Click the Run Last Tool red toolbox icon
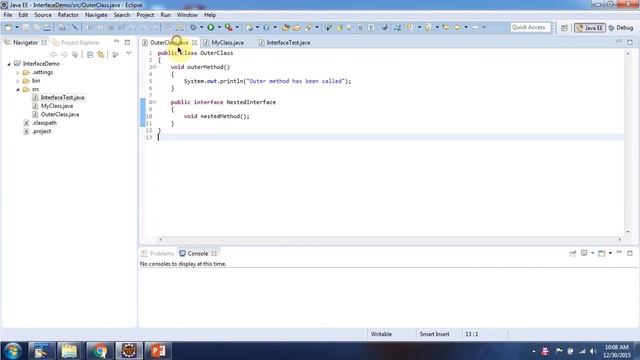The image size is (640, 360). [229, 27]
